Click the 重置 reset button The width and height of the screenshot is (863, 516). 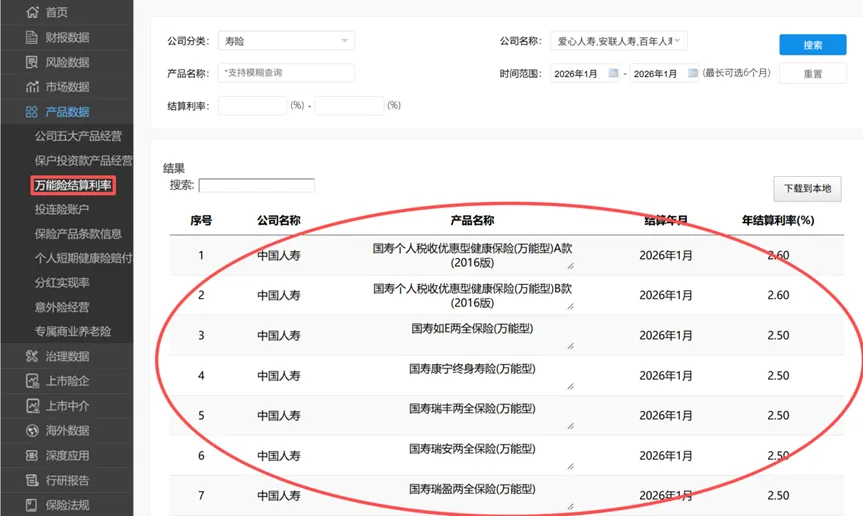812,73
